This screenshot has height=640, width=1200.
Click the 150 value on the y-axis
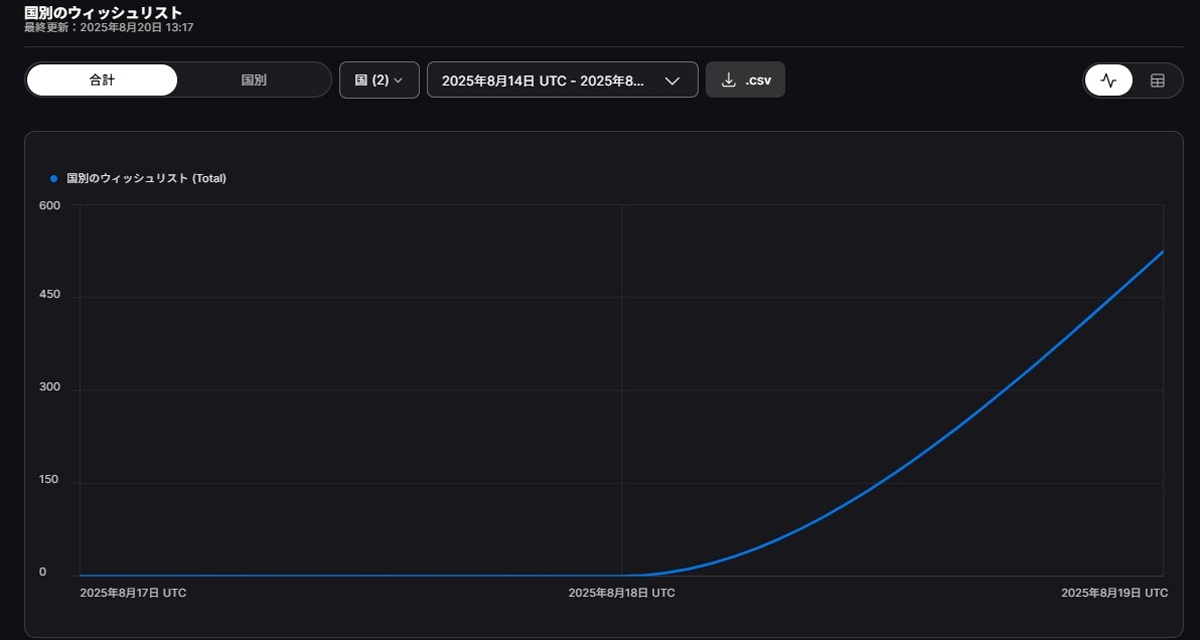coord(50,480)
